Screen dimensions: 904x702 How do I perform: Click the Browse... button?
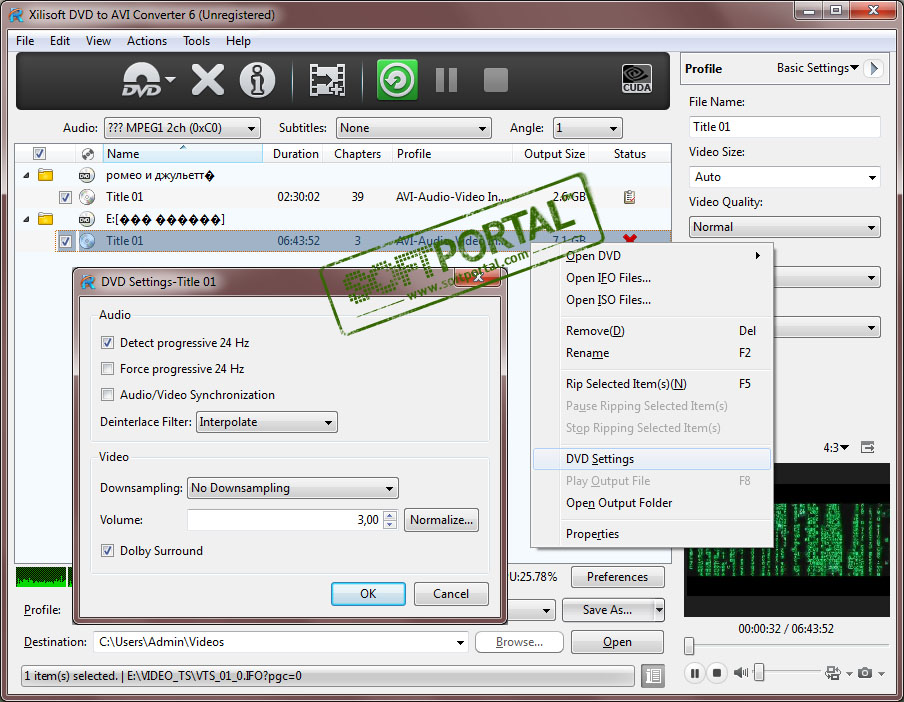tap(519, 642)
